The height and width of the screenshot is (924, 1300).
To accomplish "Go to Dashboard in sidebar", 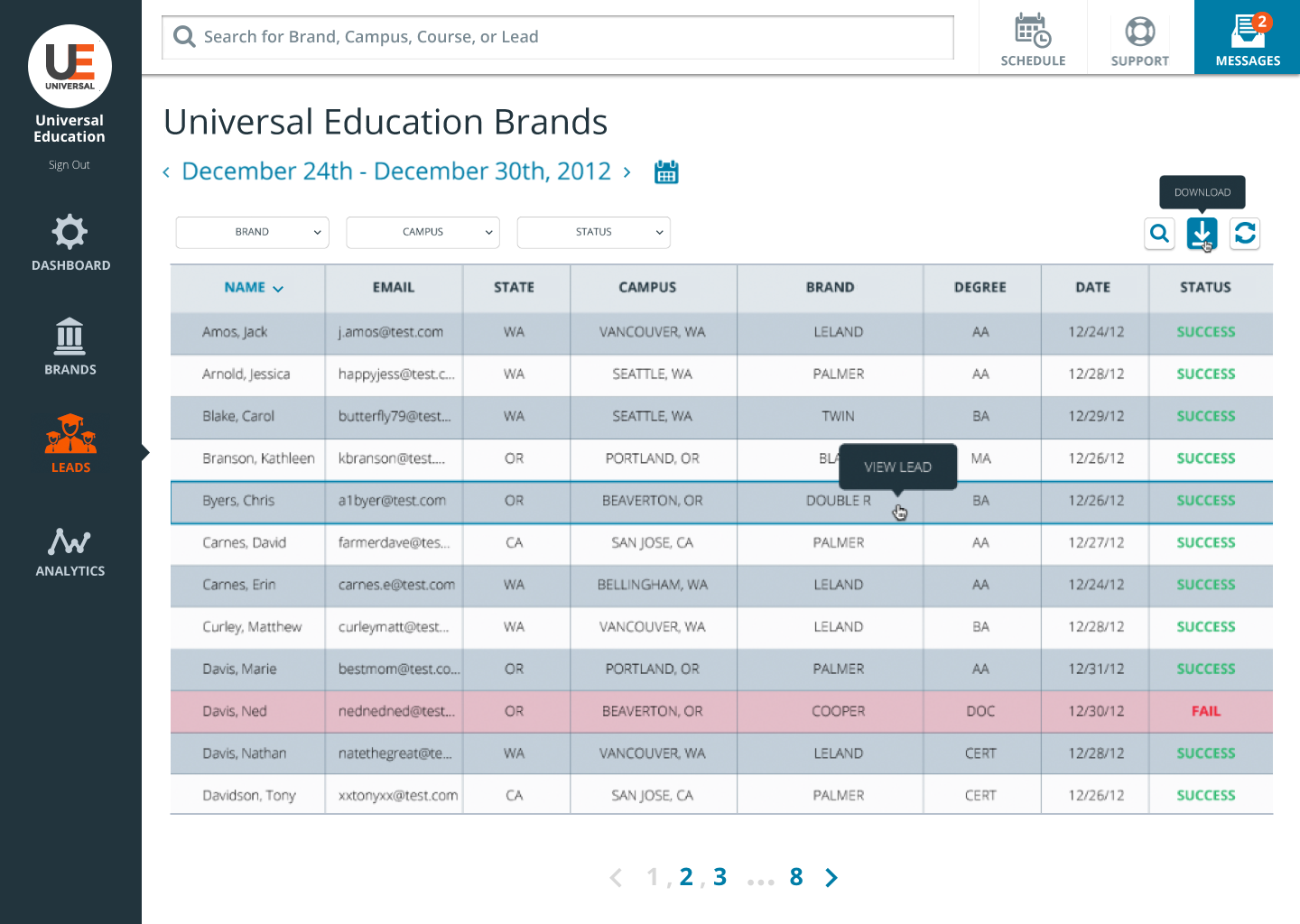I will [x=70, y=243].
